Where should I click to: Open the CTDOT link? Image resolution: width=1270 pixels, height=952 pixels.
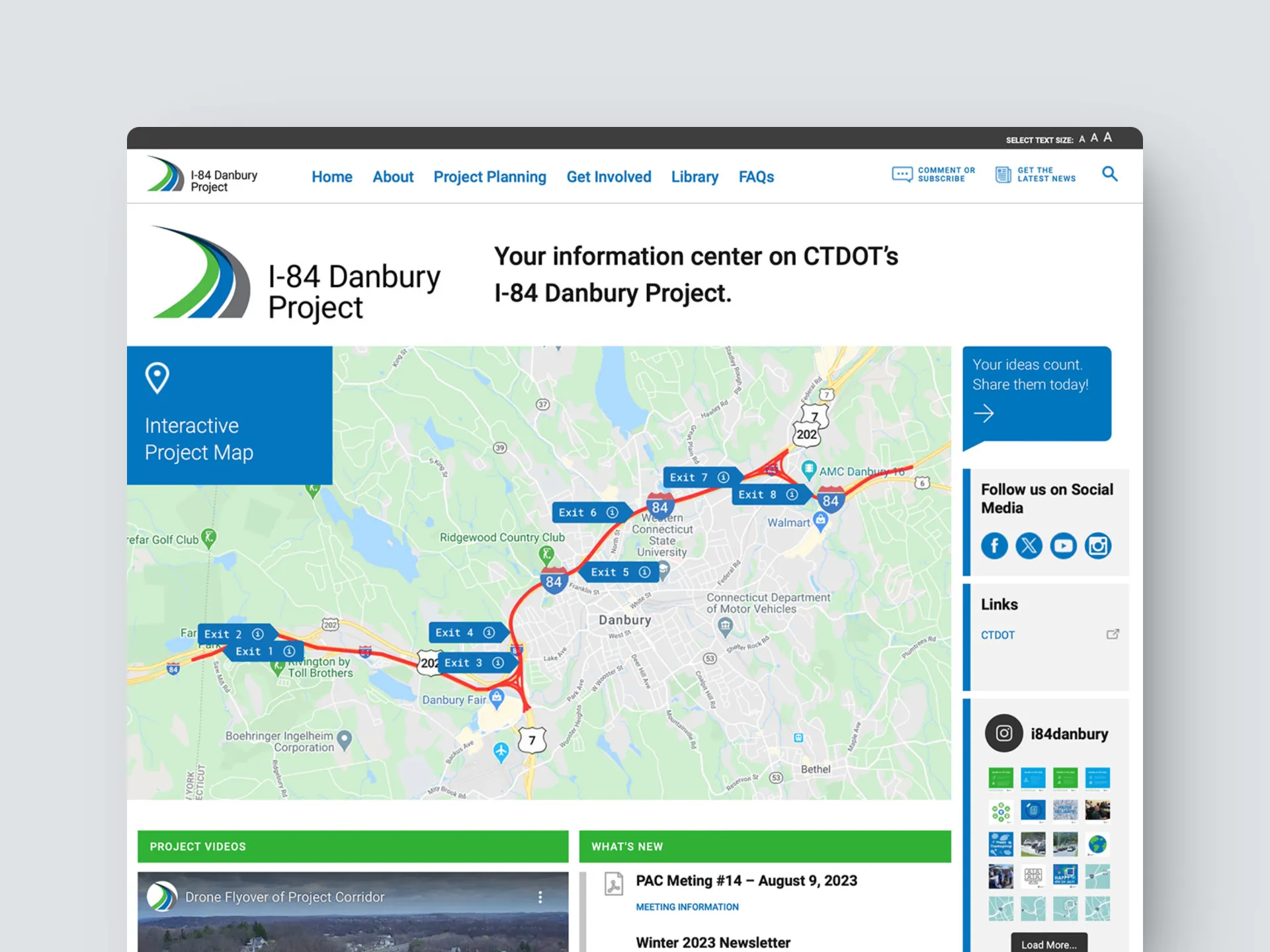point(997,635)
